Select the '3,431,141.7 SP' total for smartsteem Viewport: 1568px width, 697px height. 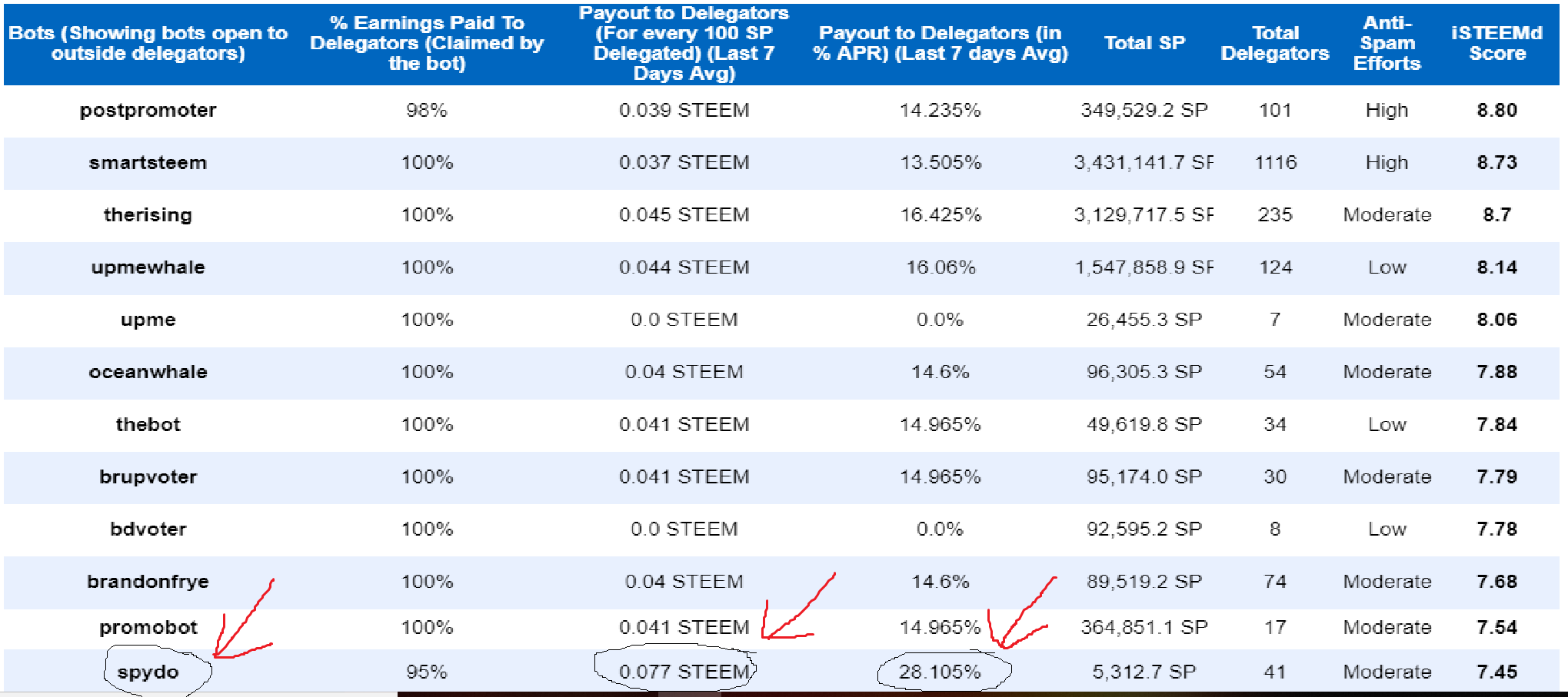[x=1144, y=163]
